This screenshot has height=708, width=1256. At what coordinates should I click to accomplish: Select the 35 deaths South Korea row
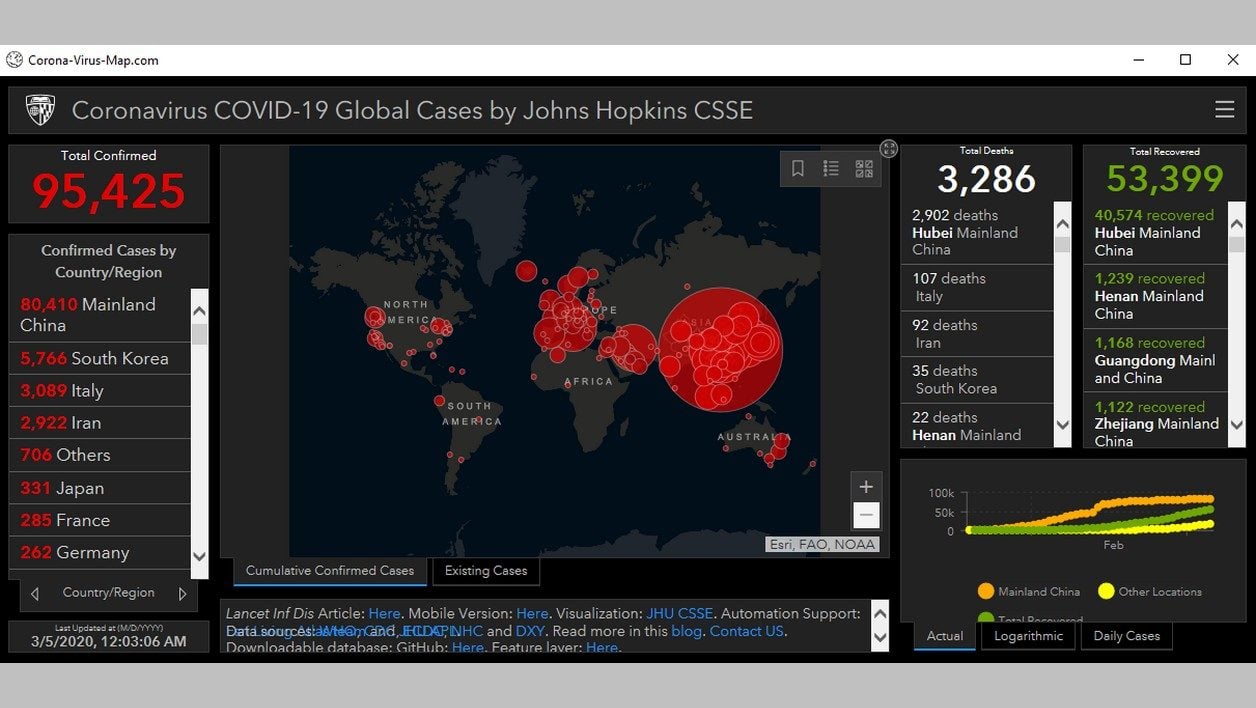coord(978,380)
